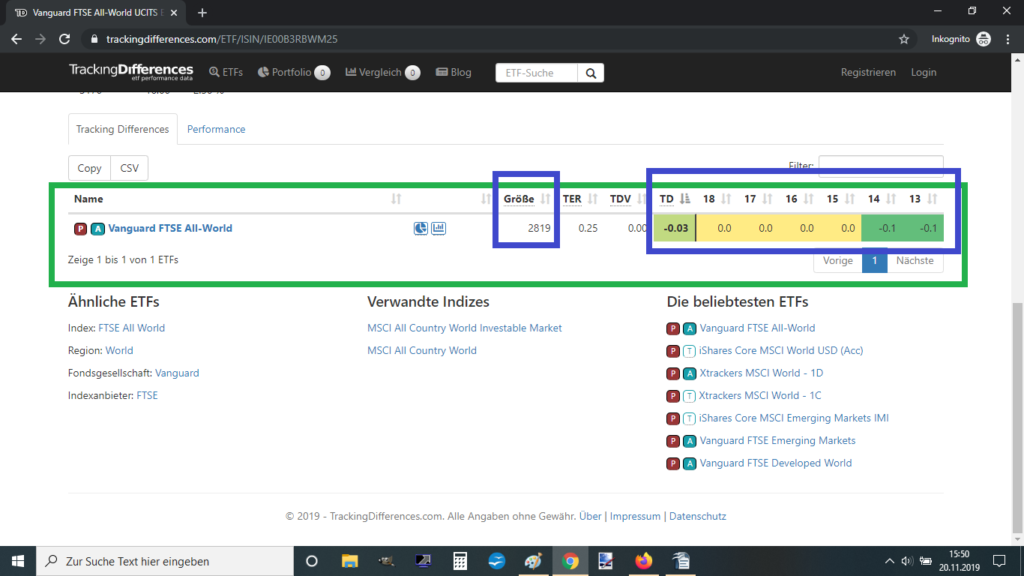The image size is (1024, 576).
Task: Open the FTSE All World index link
Action: tap(131, 328)
